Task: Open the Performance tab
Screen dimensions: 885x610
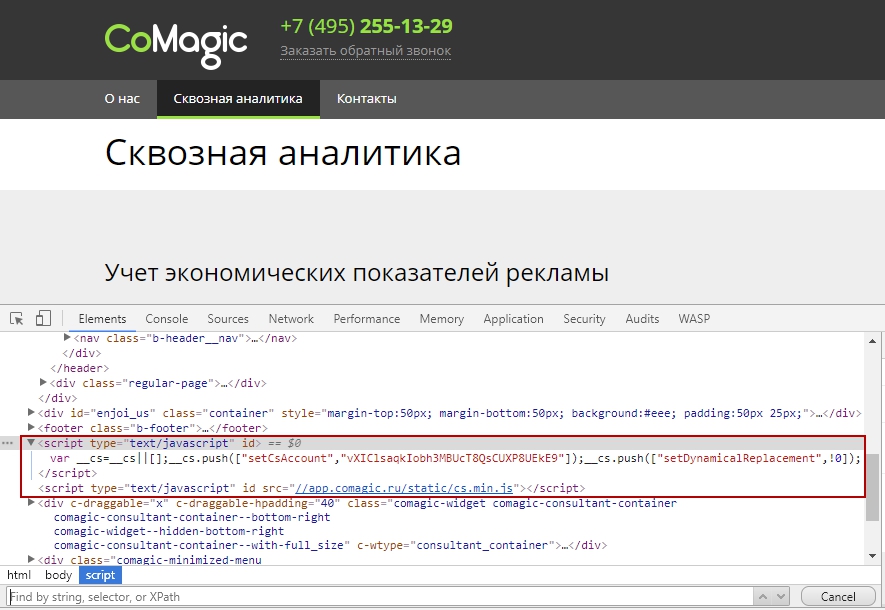Action: pyautogui.click(x=367, y=319)
